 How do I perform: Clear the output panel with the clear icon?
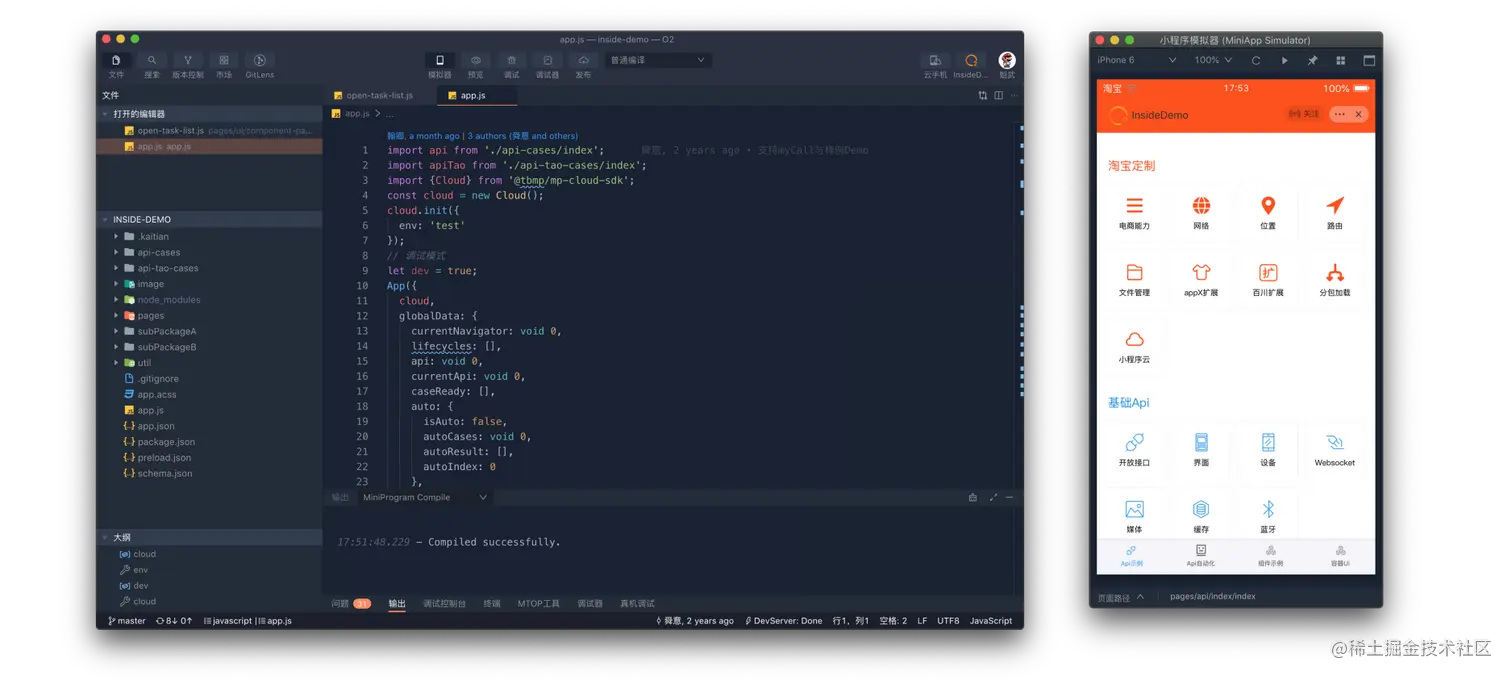[973, 497]
